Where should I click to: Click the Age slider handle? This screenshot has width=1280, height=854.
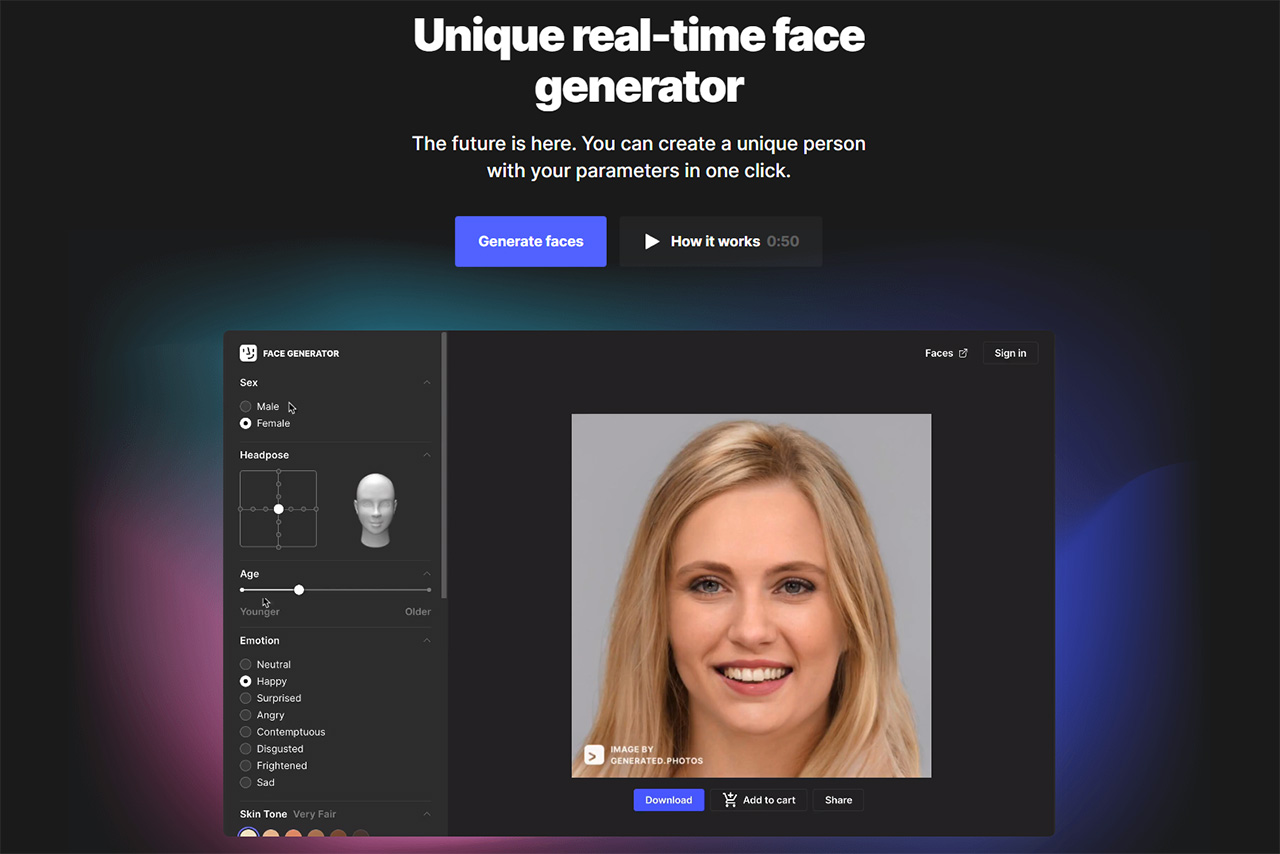299,590
